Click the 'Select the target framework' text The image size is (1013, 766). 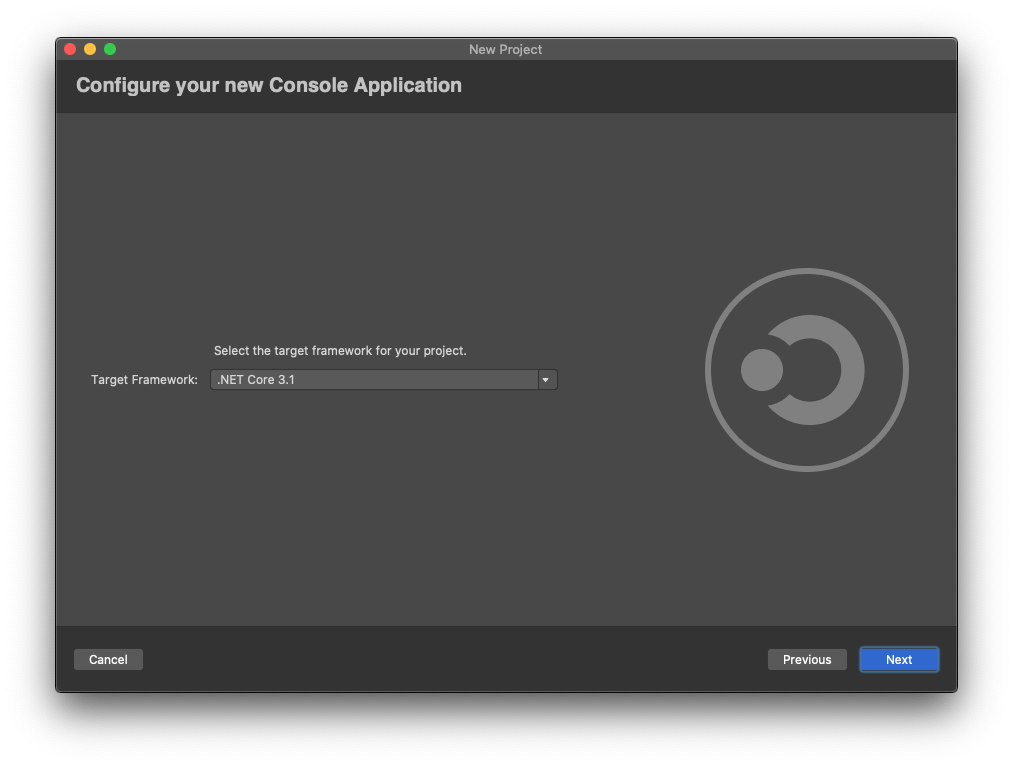point(340,351)
